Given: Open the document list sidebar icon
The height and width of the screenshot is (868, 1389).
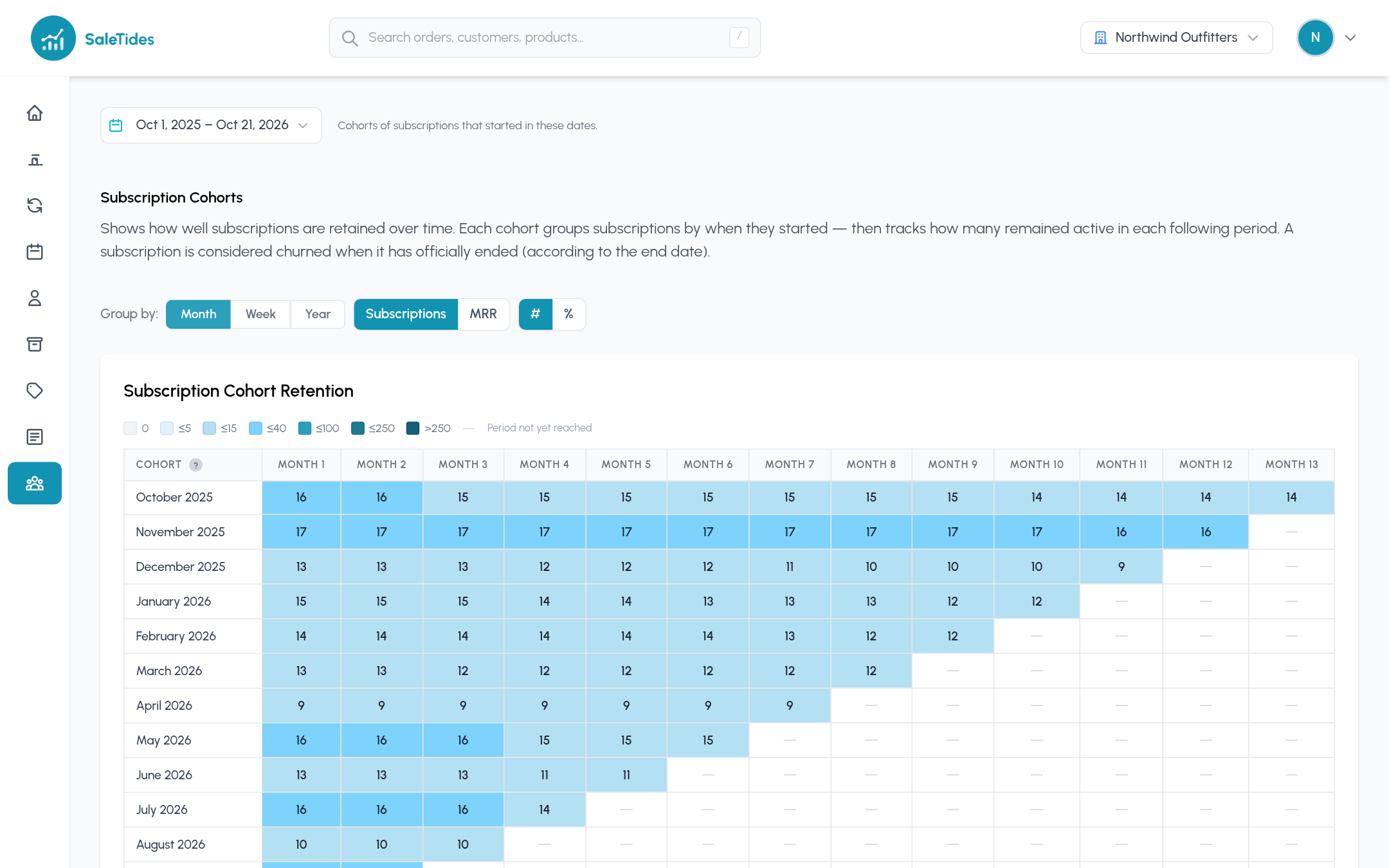Looking at the screenshot, I should pos(35,437).
